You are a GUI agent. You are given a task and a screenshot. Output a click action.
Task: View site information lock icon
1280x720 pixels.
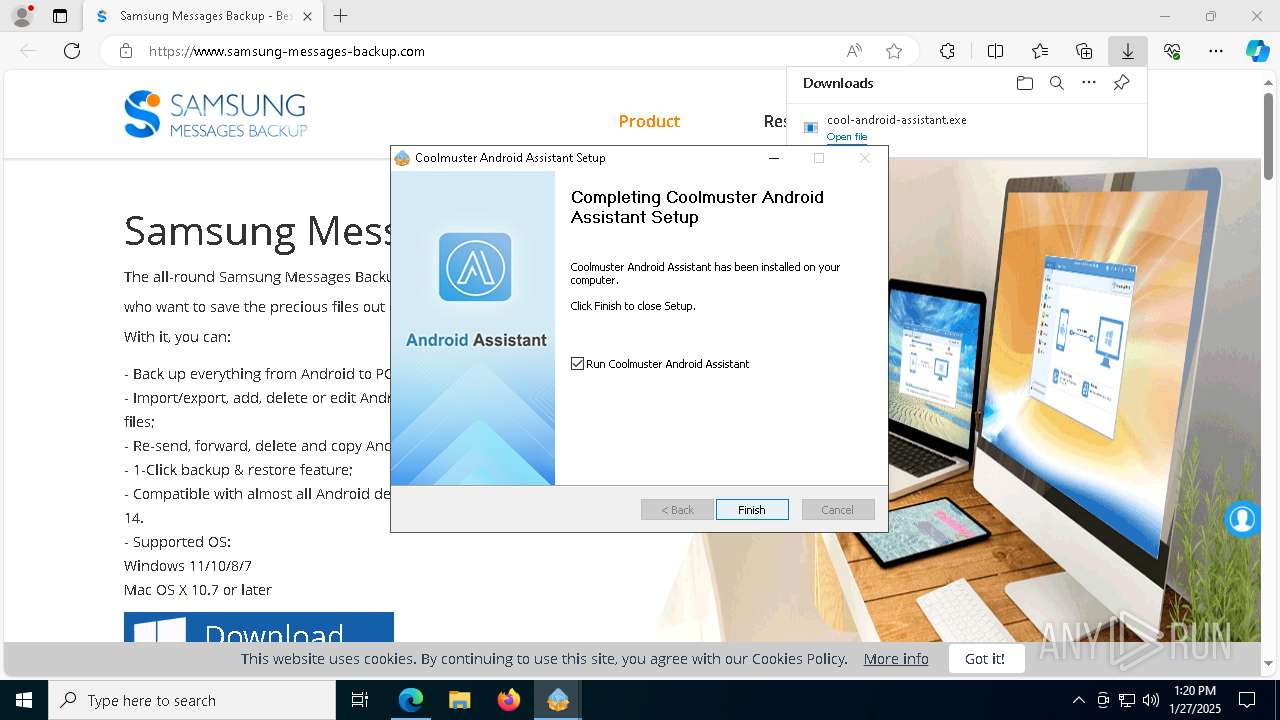[x=125, y=51]
